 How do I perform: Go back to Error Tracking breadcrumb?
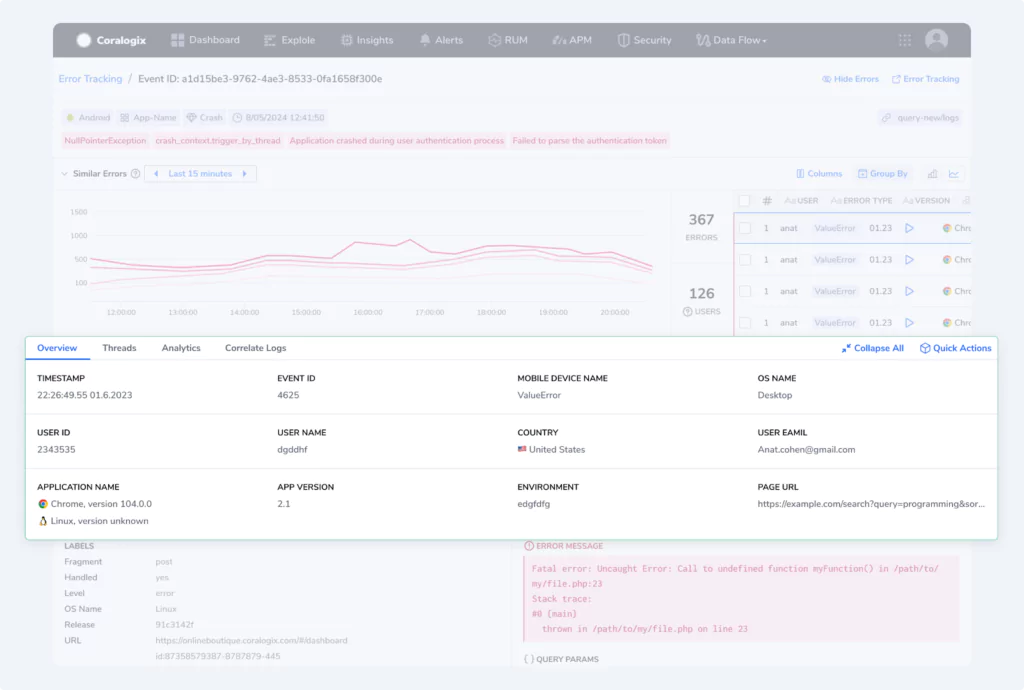tap(90, 79)
